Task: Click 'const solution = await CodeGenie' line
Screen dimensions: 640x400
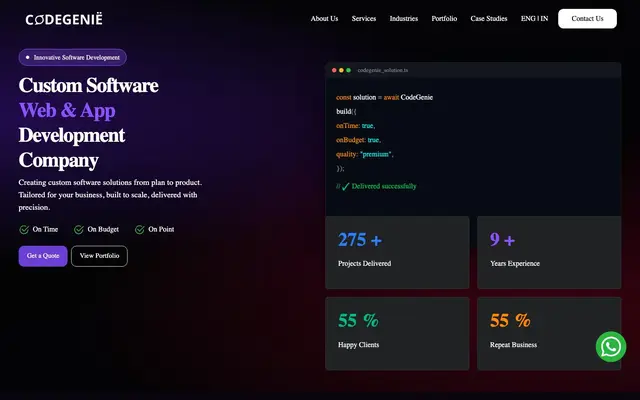Action: click(384, 97)
